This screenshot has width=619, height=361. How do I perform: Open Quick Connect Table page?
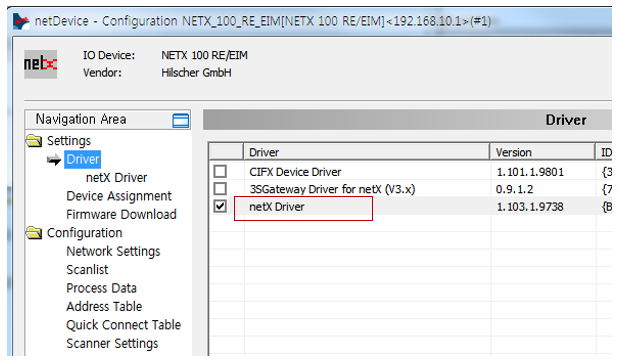[x=124, y=325]
